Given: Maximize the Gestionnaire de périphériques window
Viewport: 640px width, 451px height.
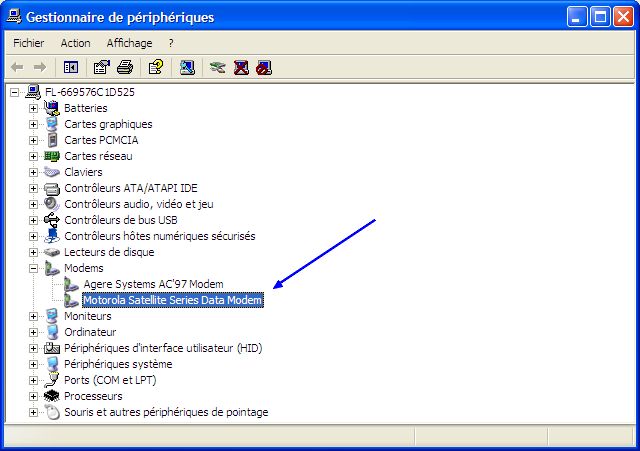Looking at the screenshot, I should click(600, 17).
